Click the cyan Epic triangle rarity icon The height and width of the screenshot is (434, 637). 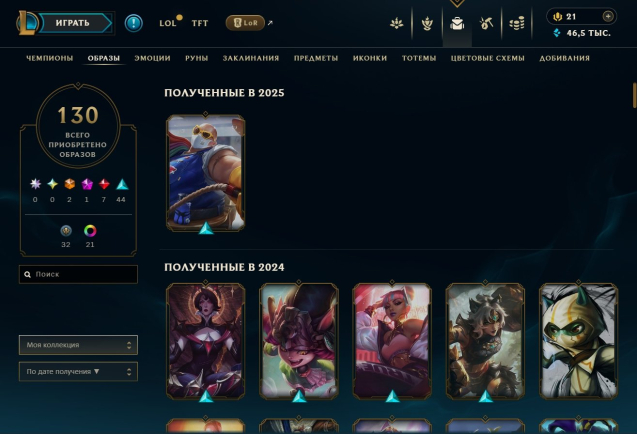(x=122, y=184)
